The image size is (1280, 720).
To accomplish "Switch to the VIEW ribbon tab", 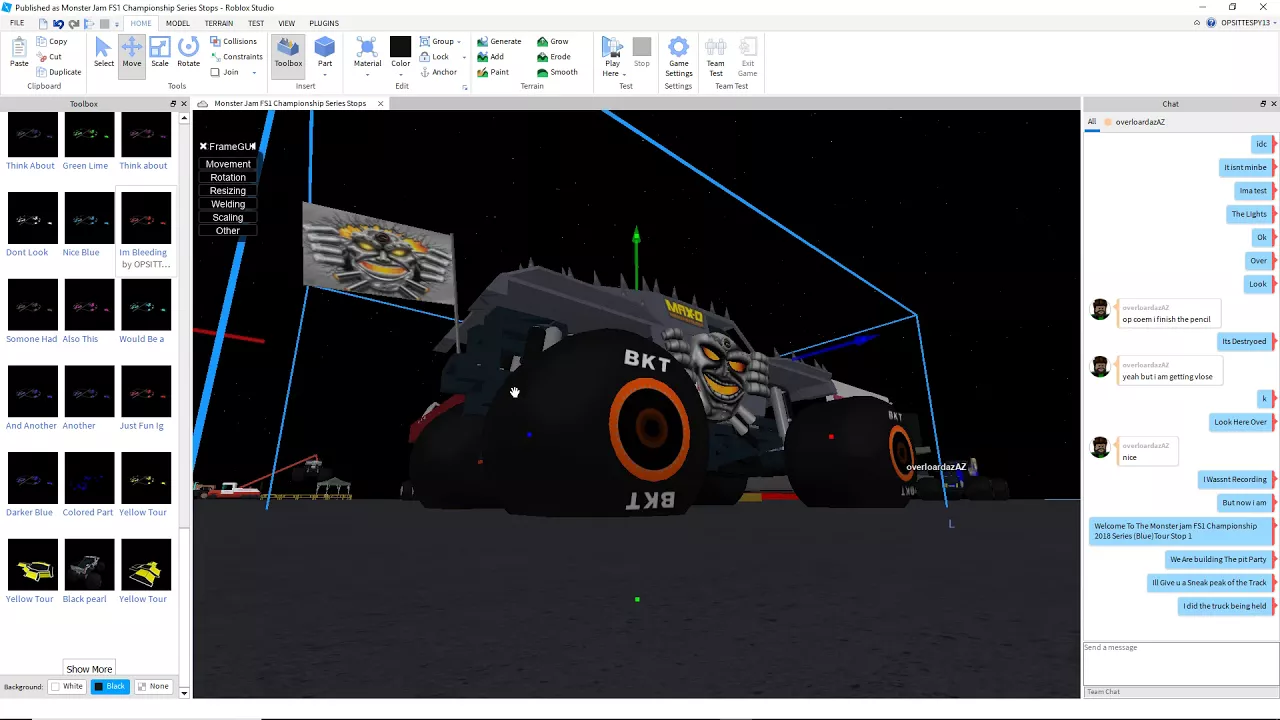I will point(287,23).
